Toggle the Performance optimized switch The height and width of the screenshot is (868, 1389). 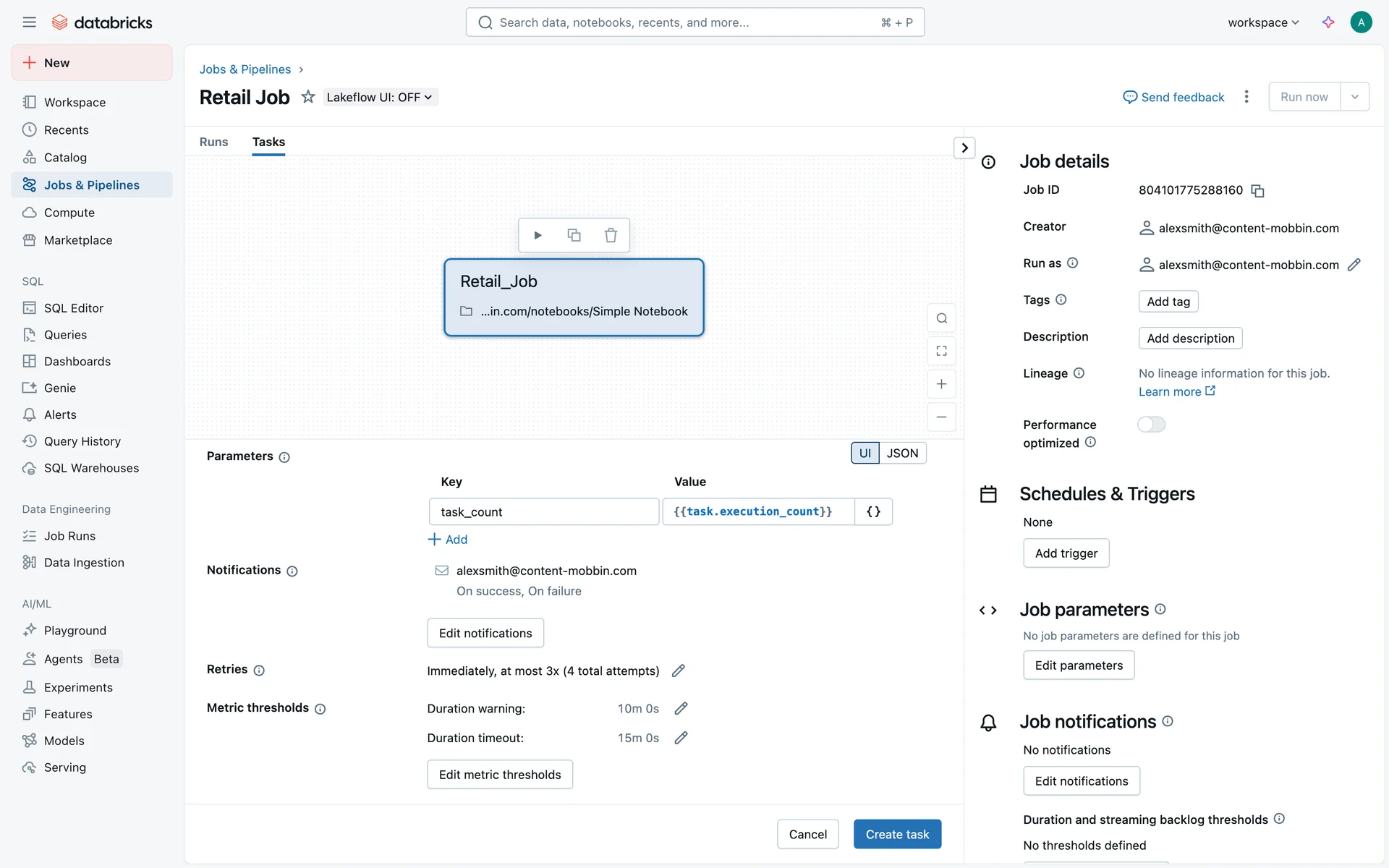(x=1151, y=425)
